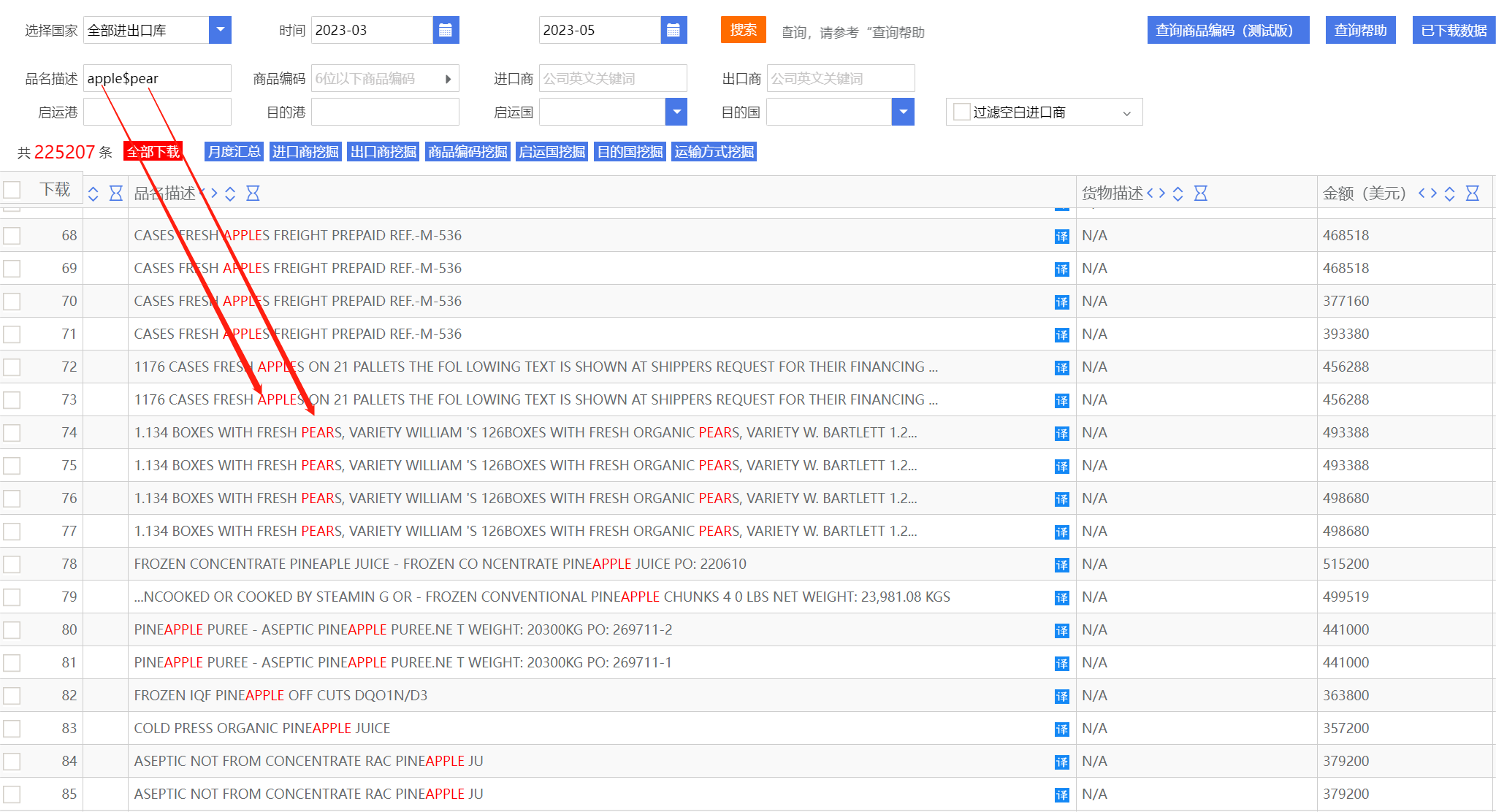Click the translate icon on row 70
The width and height of the screenshot is (1496, 812).
(1061, 302)
